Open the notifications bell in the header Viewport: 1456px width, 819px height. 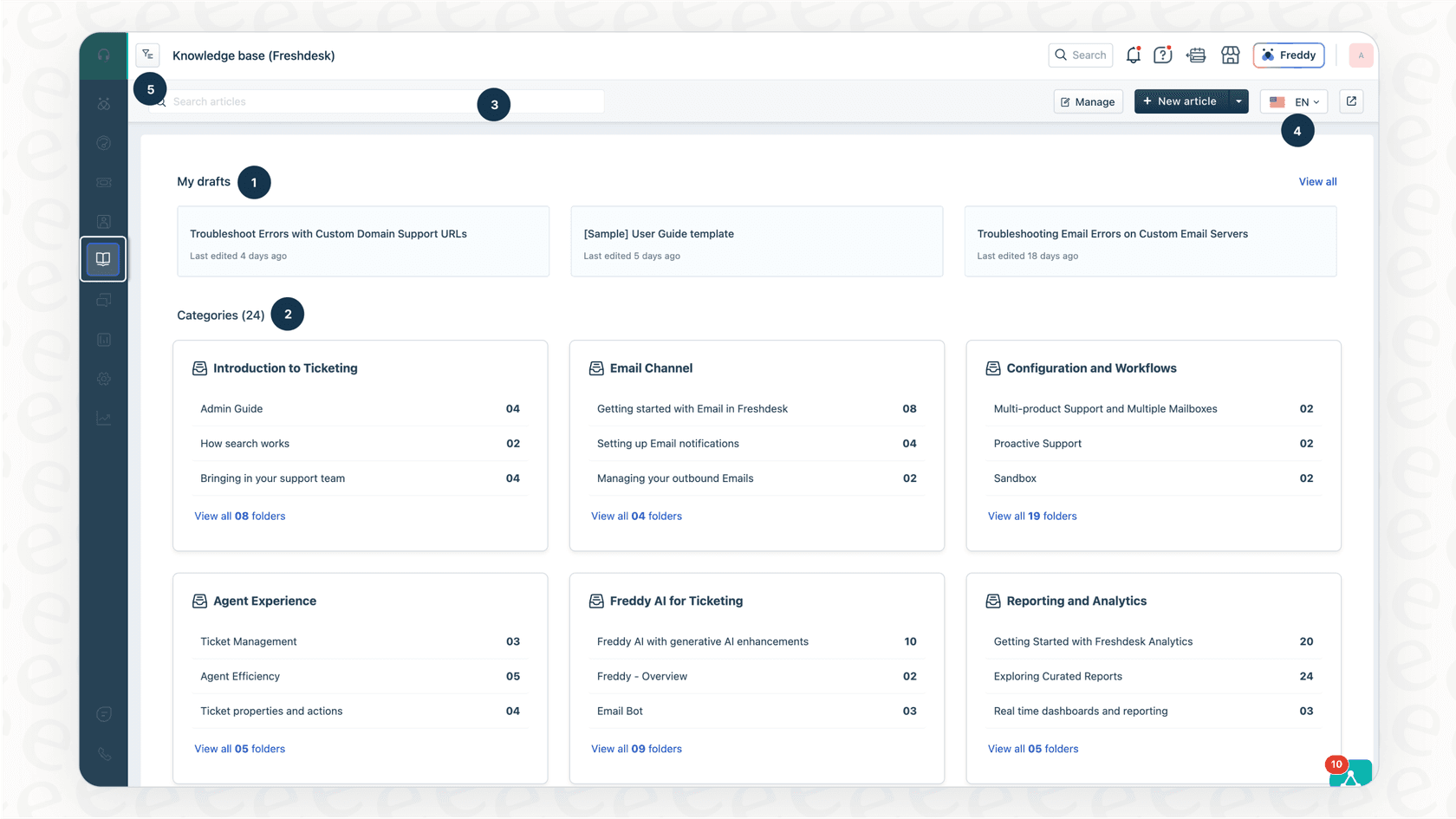(x=1133, y=55)
